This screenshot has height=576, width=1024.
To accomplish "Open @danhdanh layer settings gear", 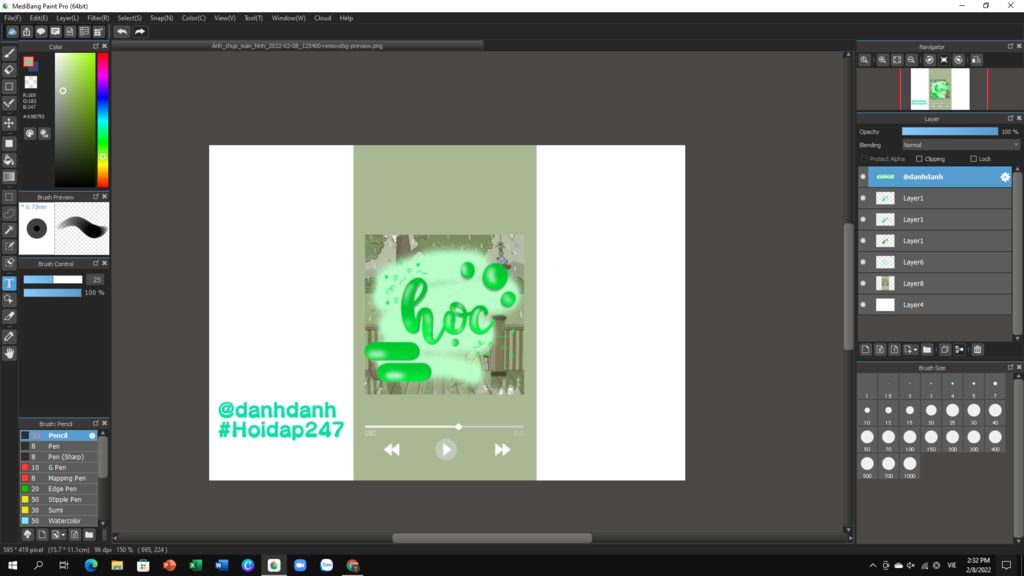I will point(1005,177).
